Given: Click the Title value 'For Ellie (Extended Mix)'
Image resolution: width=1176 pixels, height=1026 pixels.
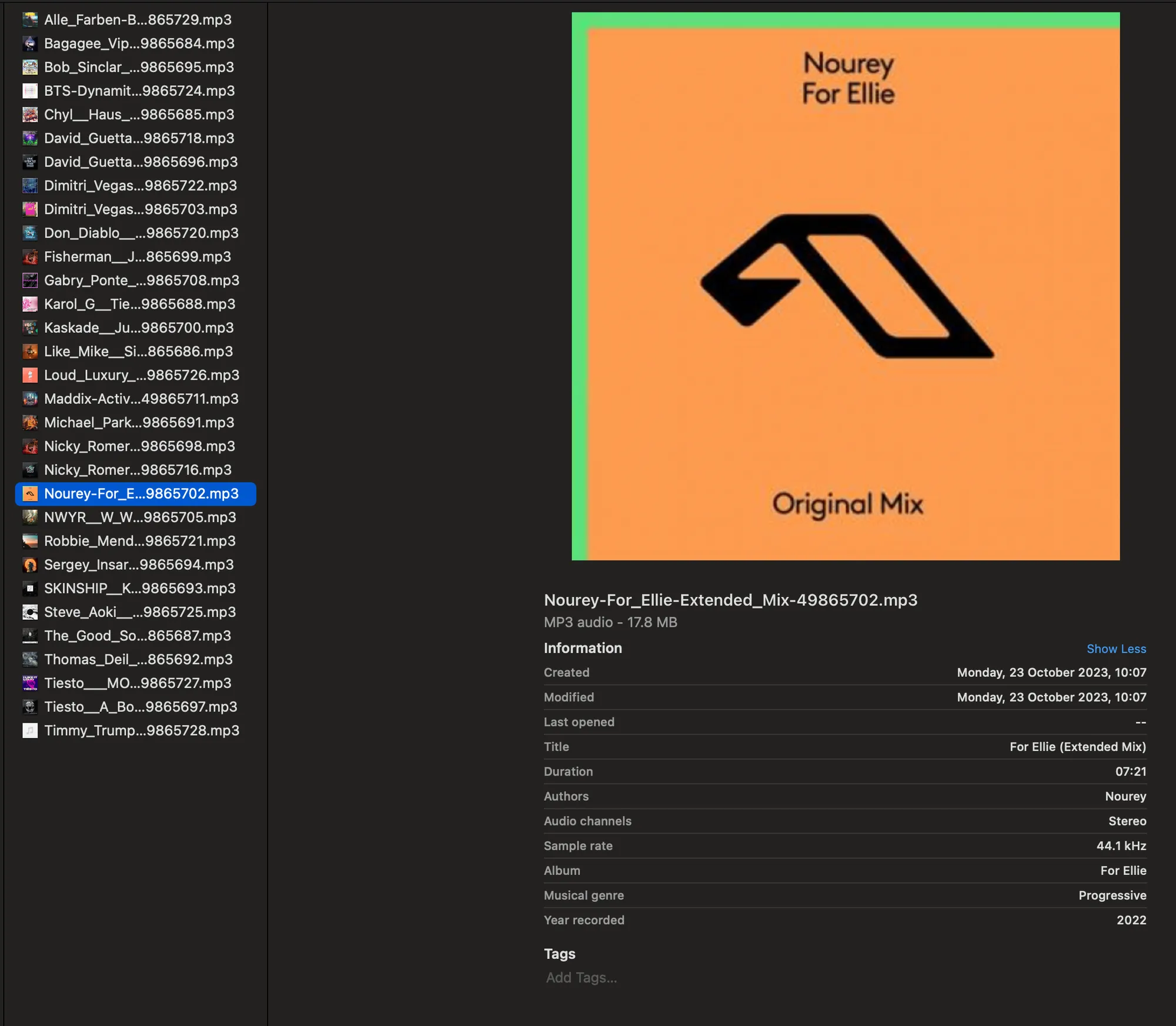Looking at the screenshot, I should click(x=1077, y=747).
